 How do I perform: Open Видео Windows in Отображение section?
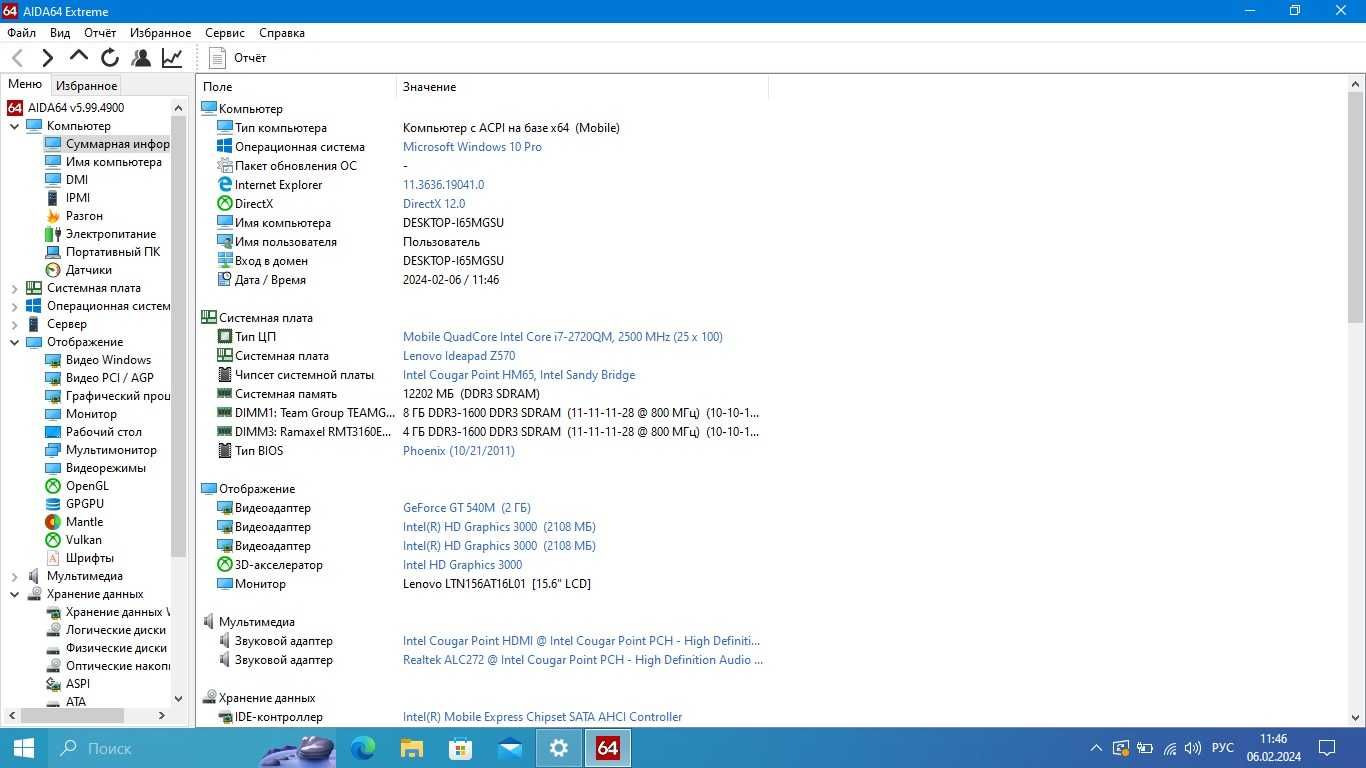click(x=108, y=360)
